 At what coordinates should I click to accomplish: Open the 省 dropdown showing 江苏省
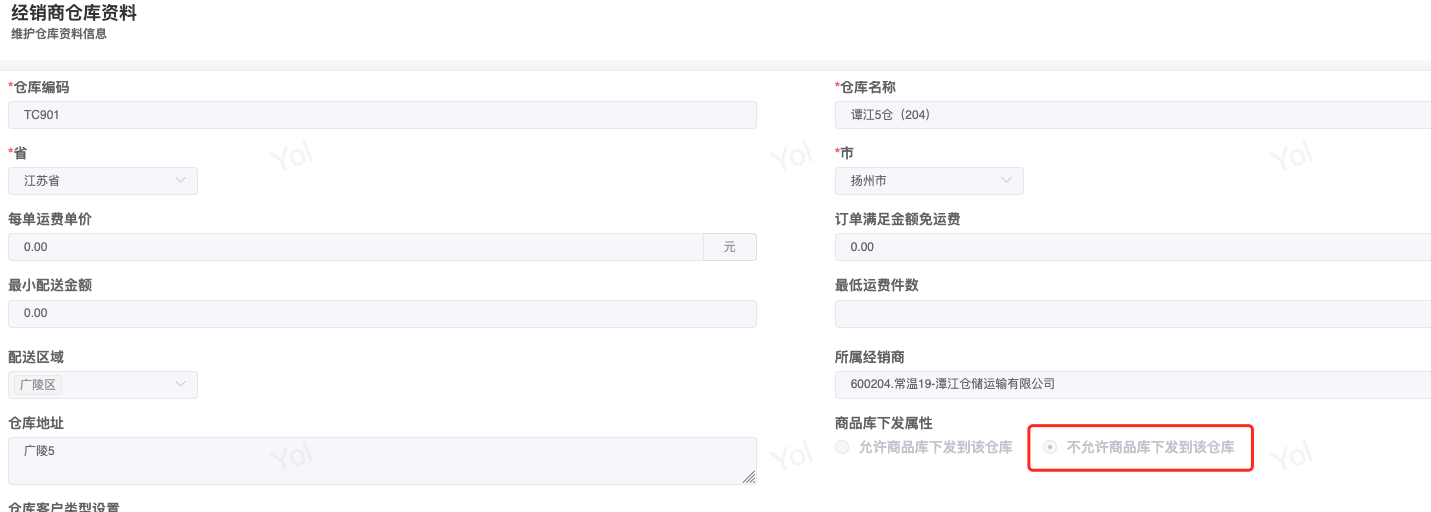(103, 181)
